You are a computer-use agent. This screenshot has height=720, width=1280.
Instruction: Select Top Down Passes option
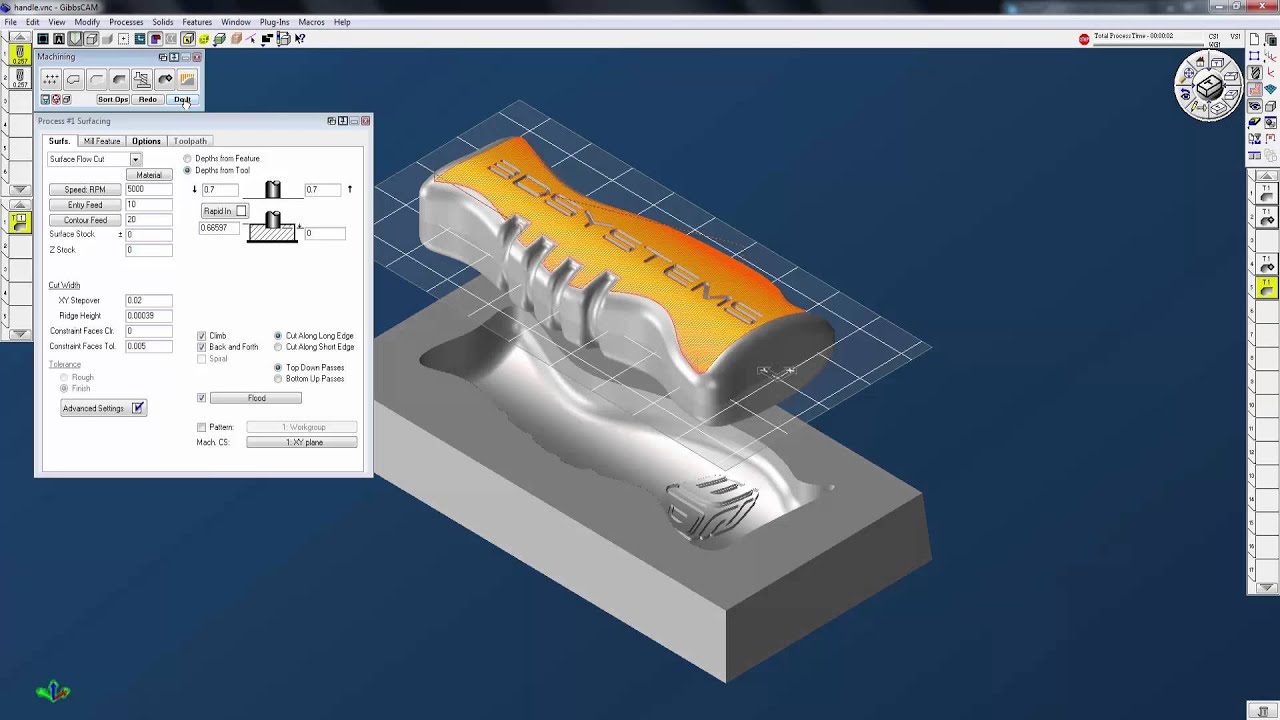(x=278, y=368)
